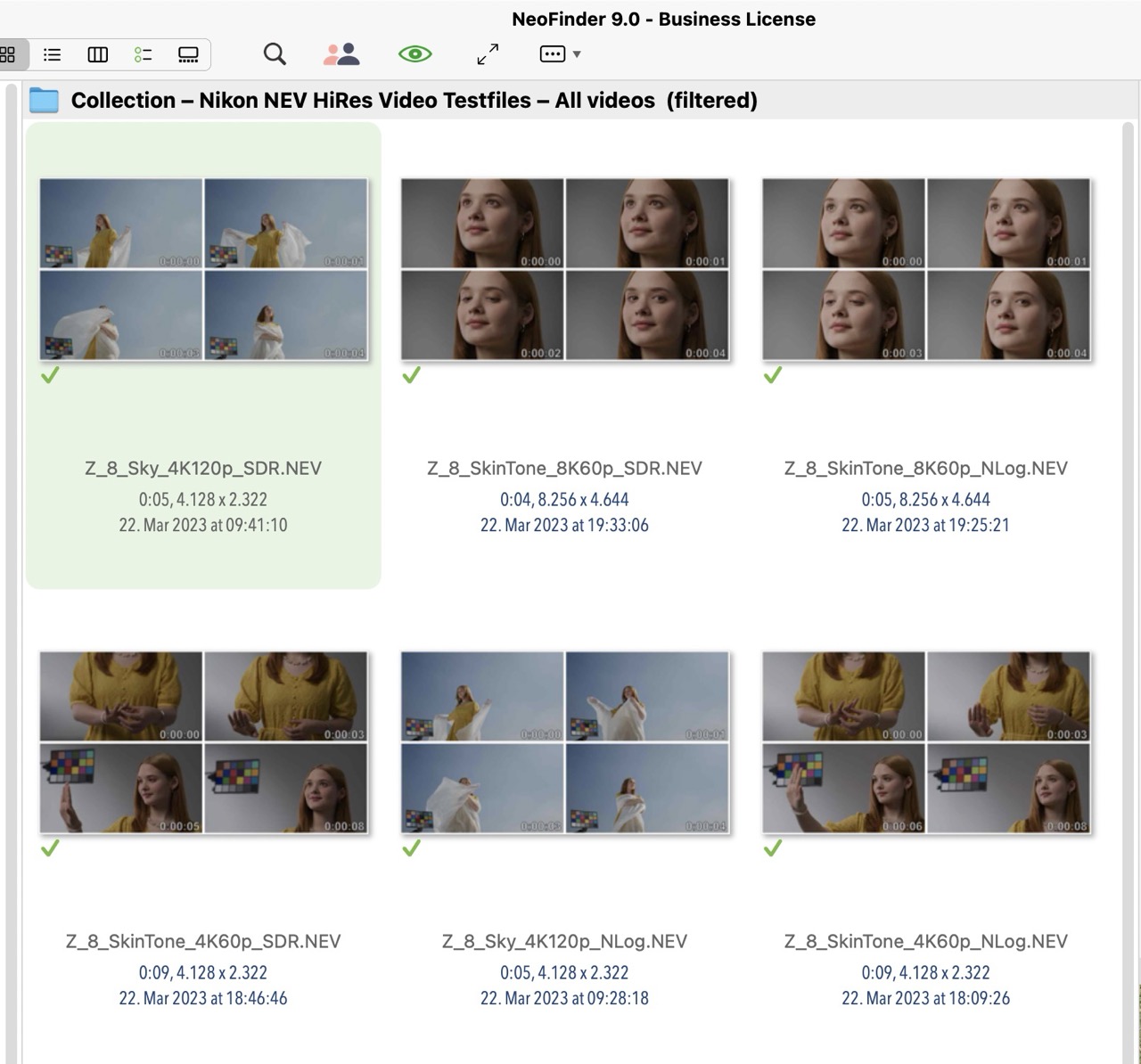This screenshot has width=1141, height=1064.
Task: Open the more options panel
Action: [x=551, y=53]
